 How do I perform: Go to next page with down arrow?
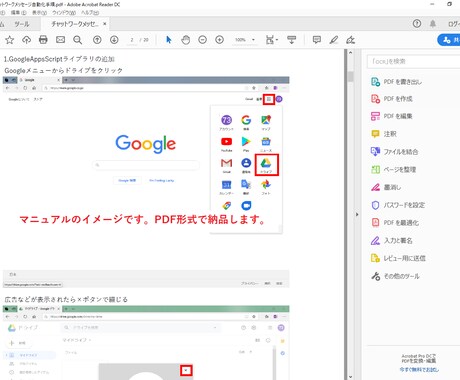(114, 40)
